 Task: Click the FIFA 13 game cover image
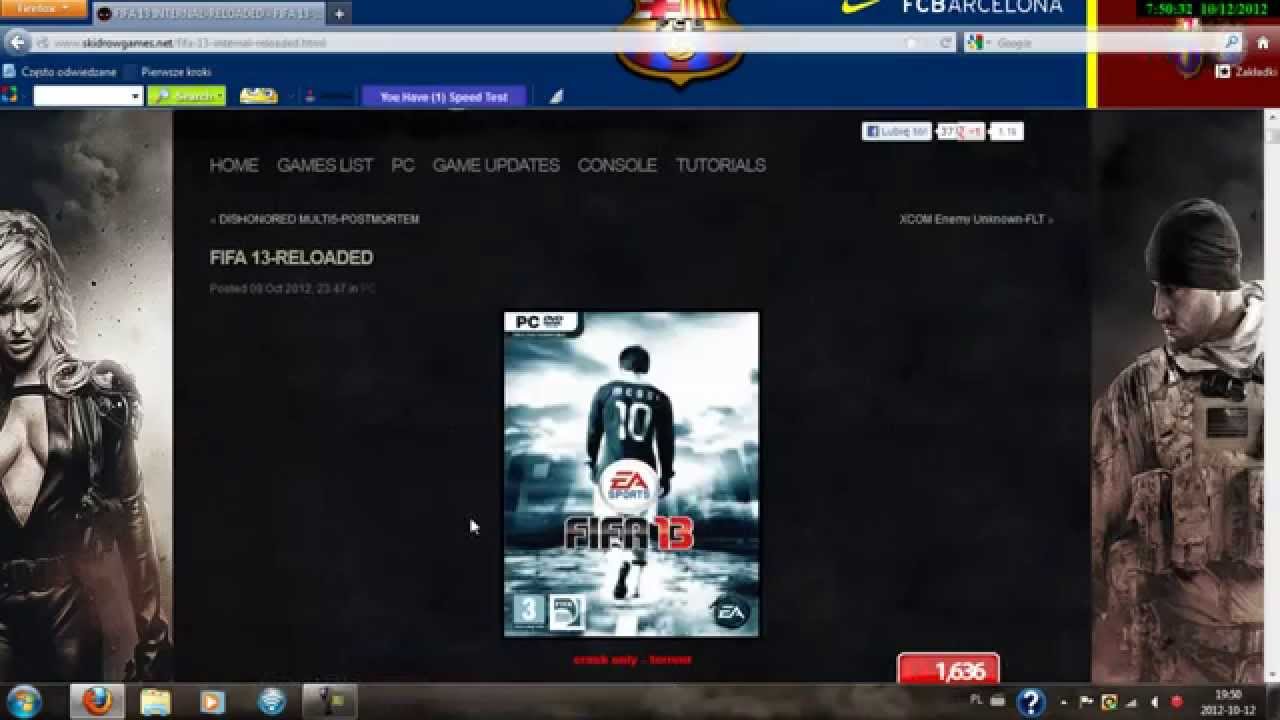[631, 474]
